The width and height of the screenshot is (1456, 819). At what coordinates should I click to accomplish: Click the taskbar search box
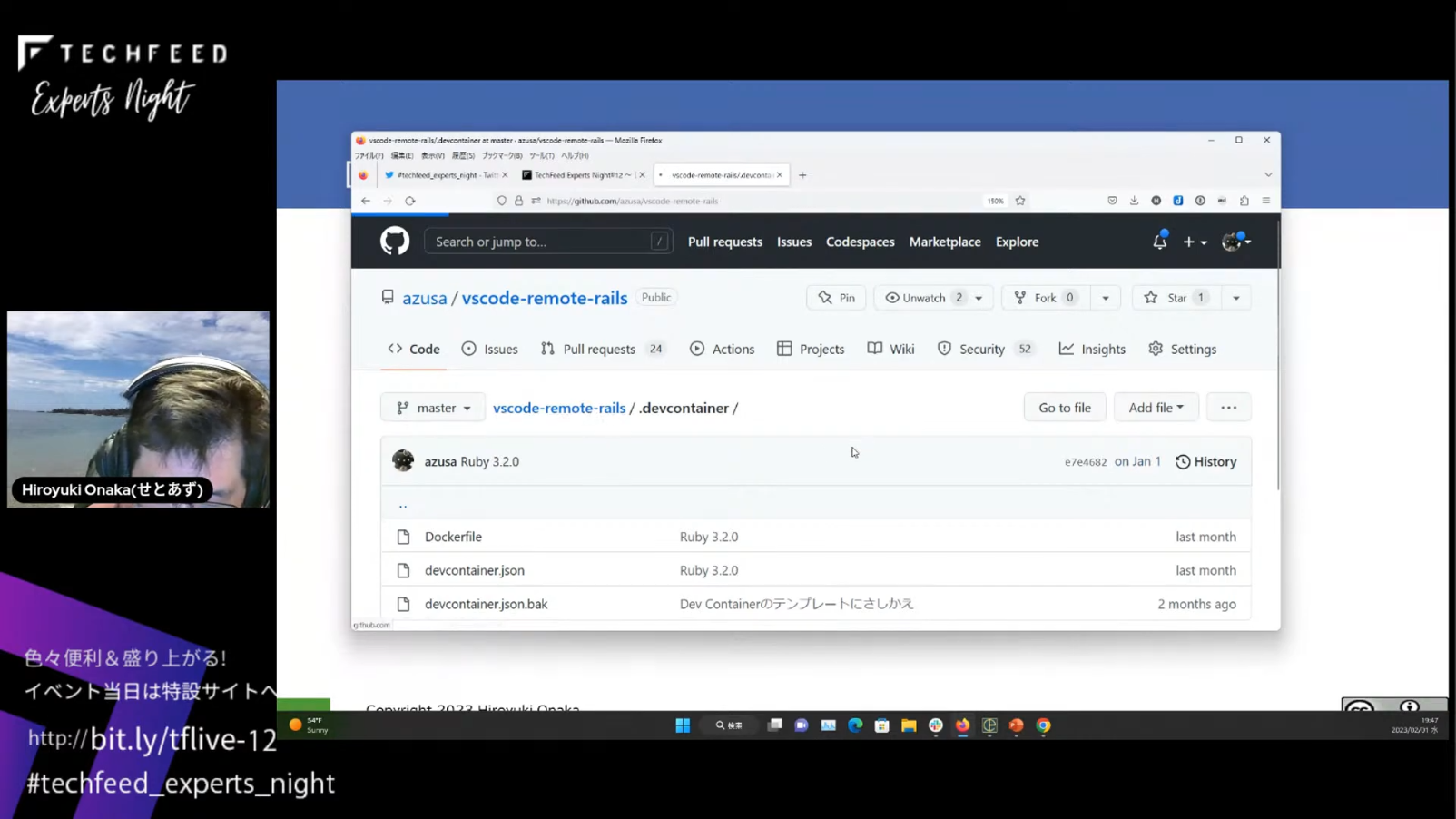(x=729, y=725)
